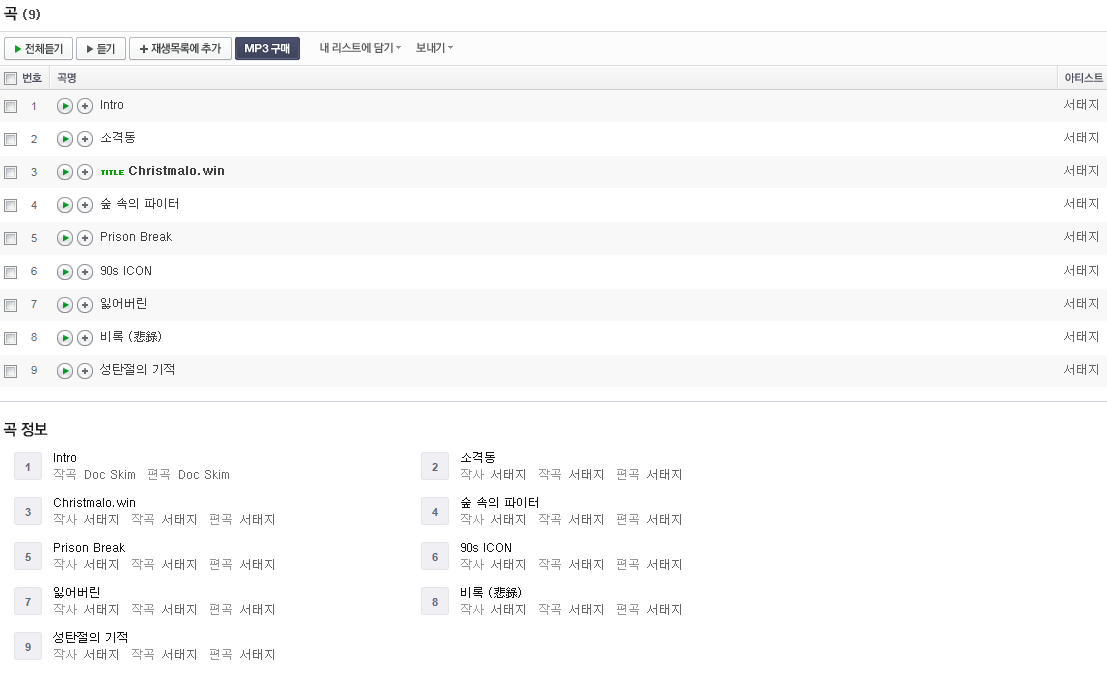The height and width of the screenshot is (683, 1107).
Task: Play the Intro track
Action: [64, 106]
